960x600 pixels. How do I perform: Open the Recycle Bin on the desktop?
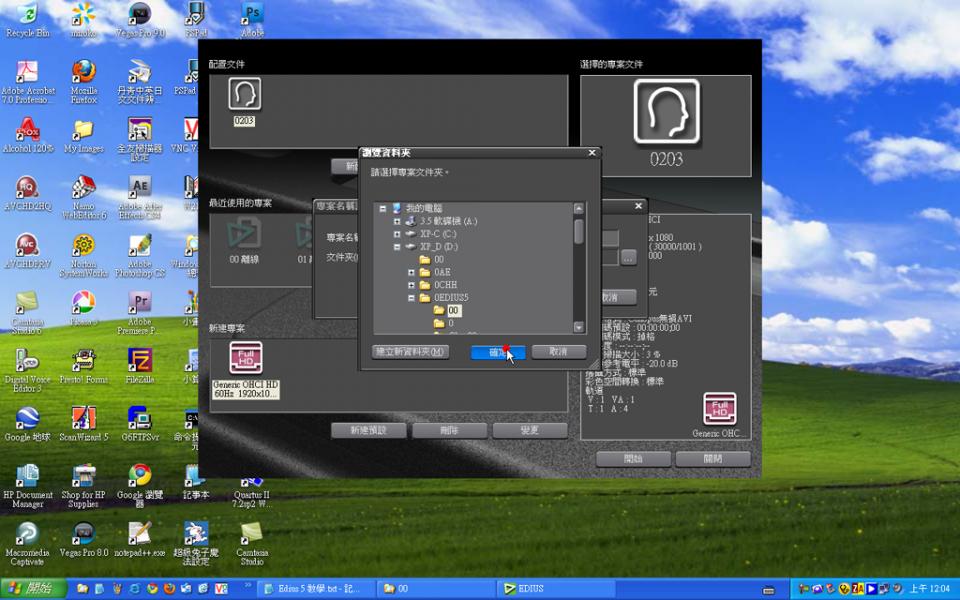point(27,16)
